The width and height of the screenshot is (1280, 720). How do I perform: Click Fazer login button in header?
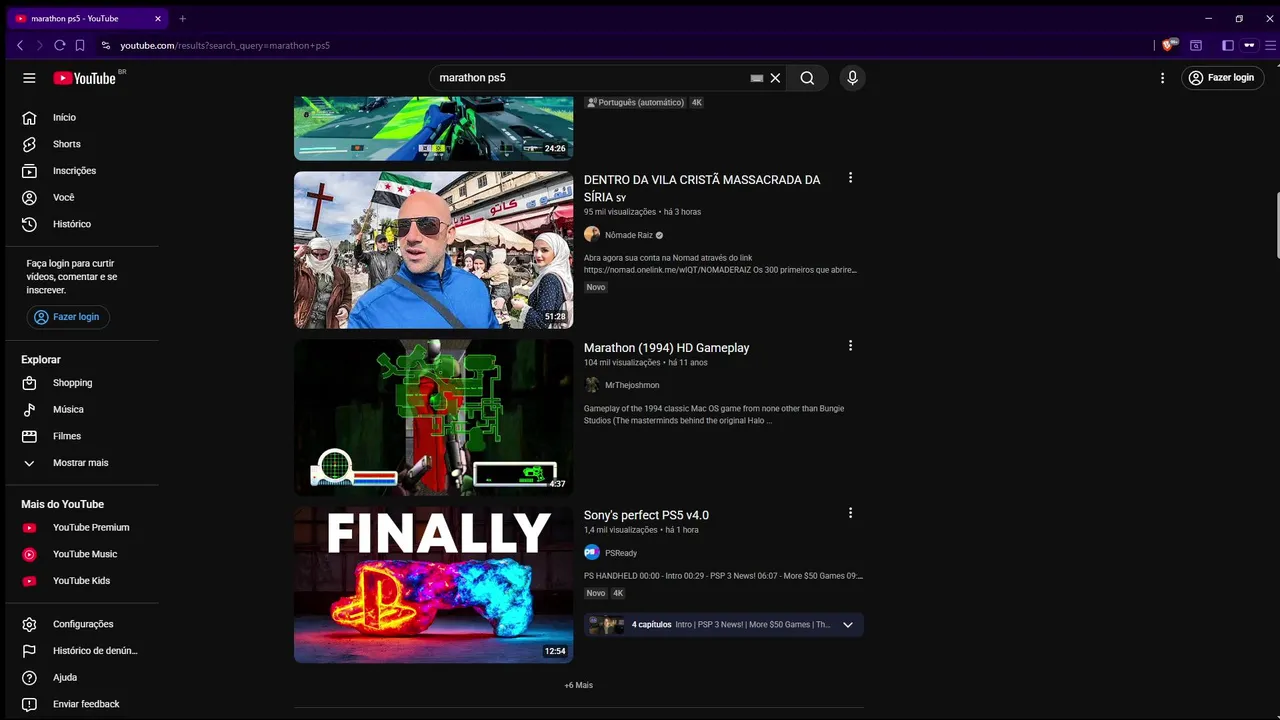pyautogui.click(x=1222, y=78)
